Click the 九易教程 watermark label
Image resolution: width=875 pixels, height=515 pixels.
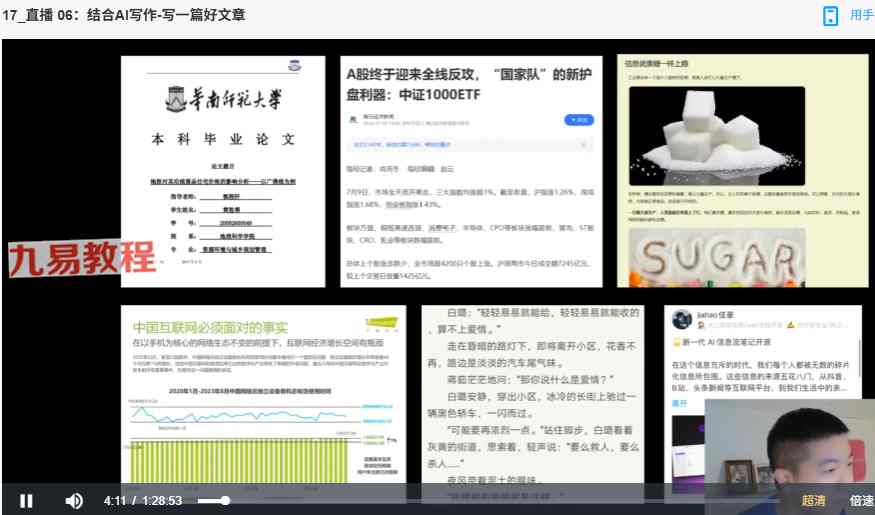point(82,259)
